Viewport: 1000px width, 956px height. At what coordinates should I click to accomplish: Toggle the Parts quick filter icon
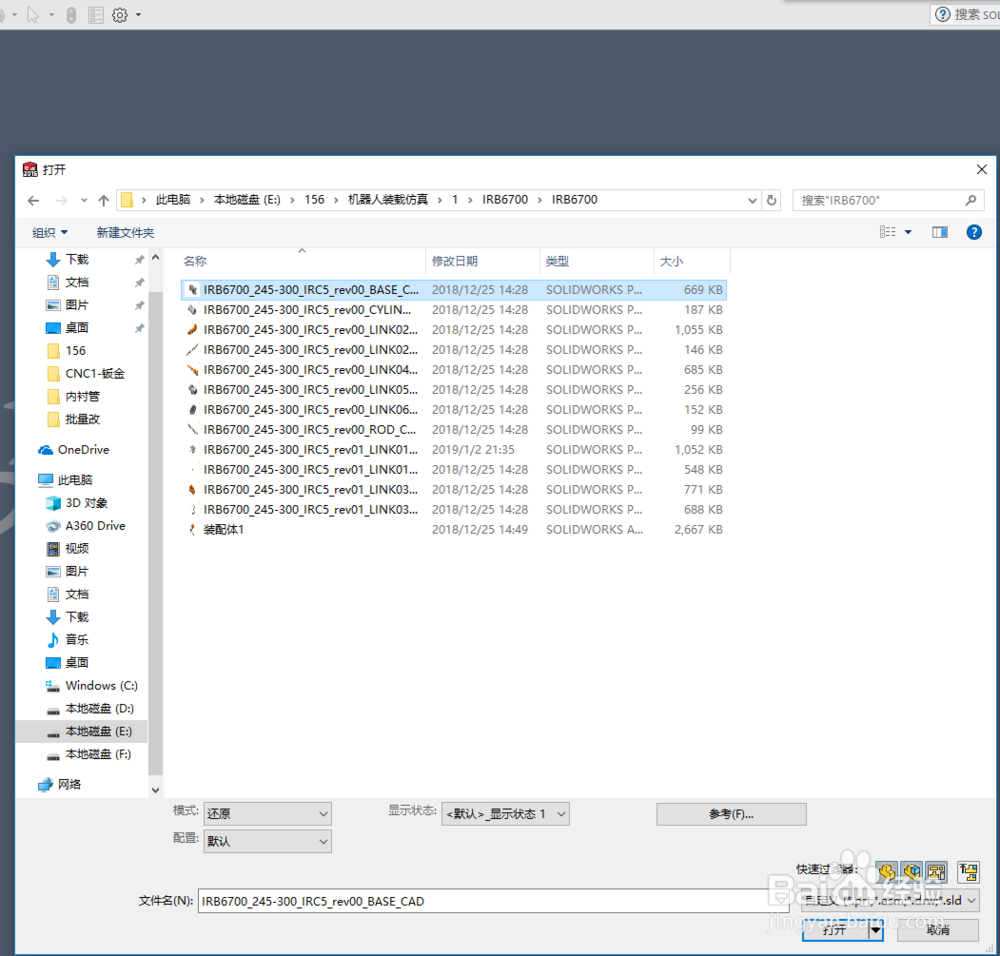pos(886,871)
